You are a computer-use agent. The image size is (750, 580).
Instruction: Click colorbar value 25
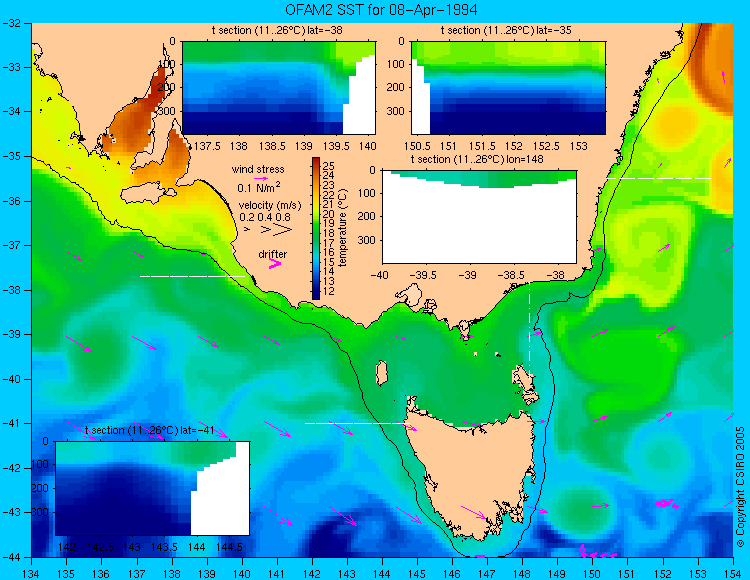tap(329, 166)
